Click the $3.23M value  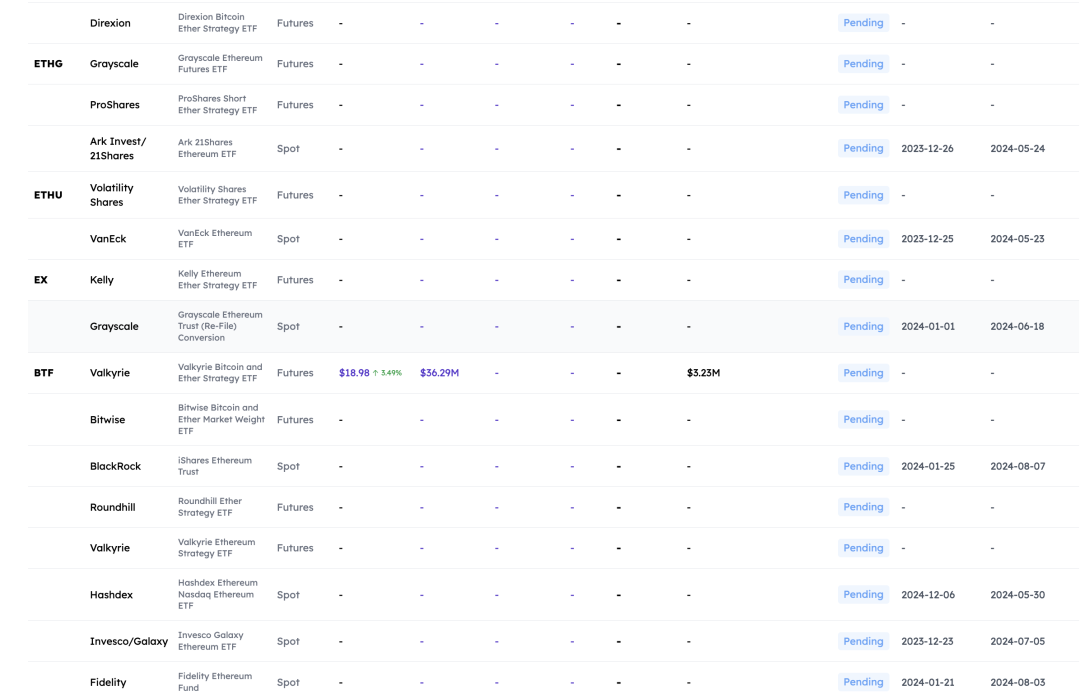click(x=703, y=372)
